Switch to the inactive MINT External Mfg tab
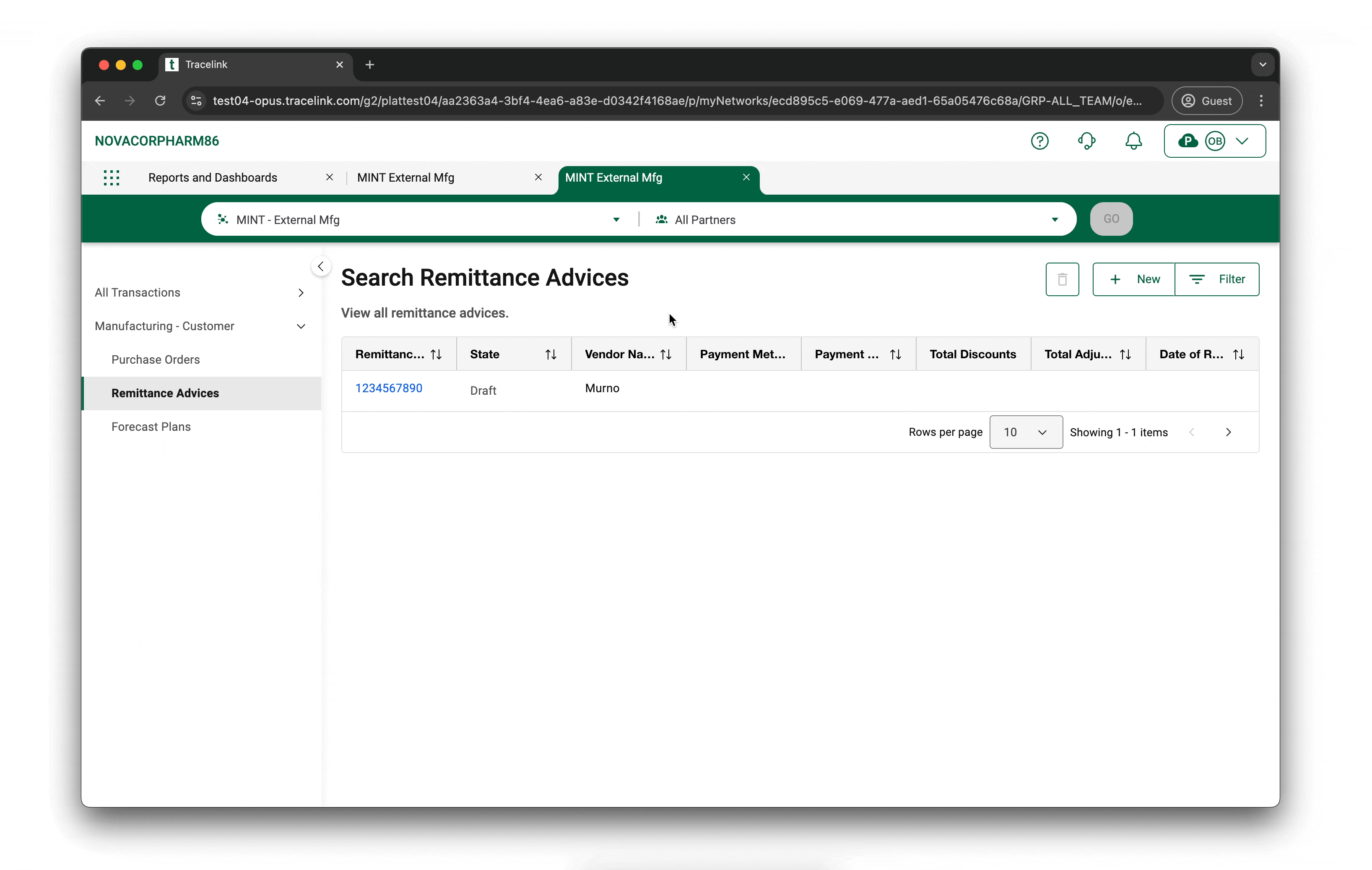The image size is (1372, 870). [x=405, y=178]
